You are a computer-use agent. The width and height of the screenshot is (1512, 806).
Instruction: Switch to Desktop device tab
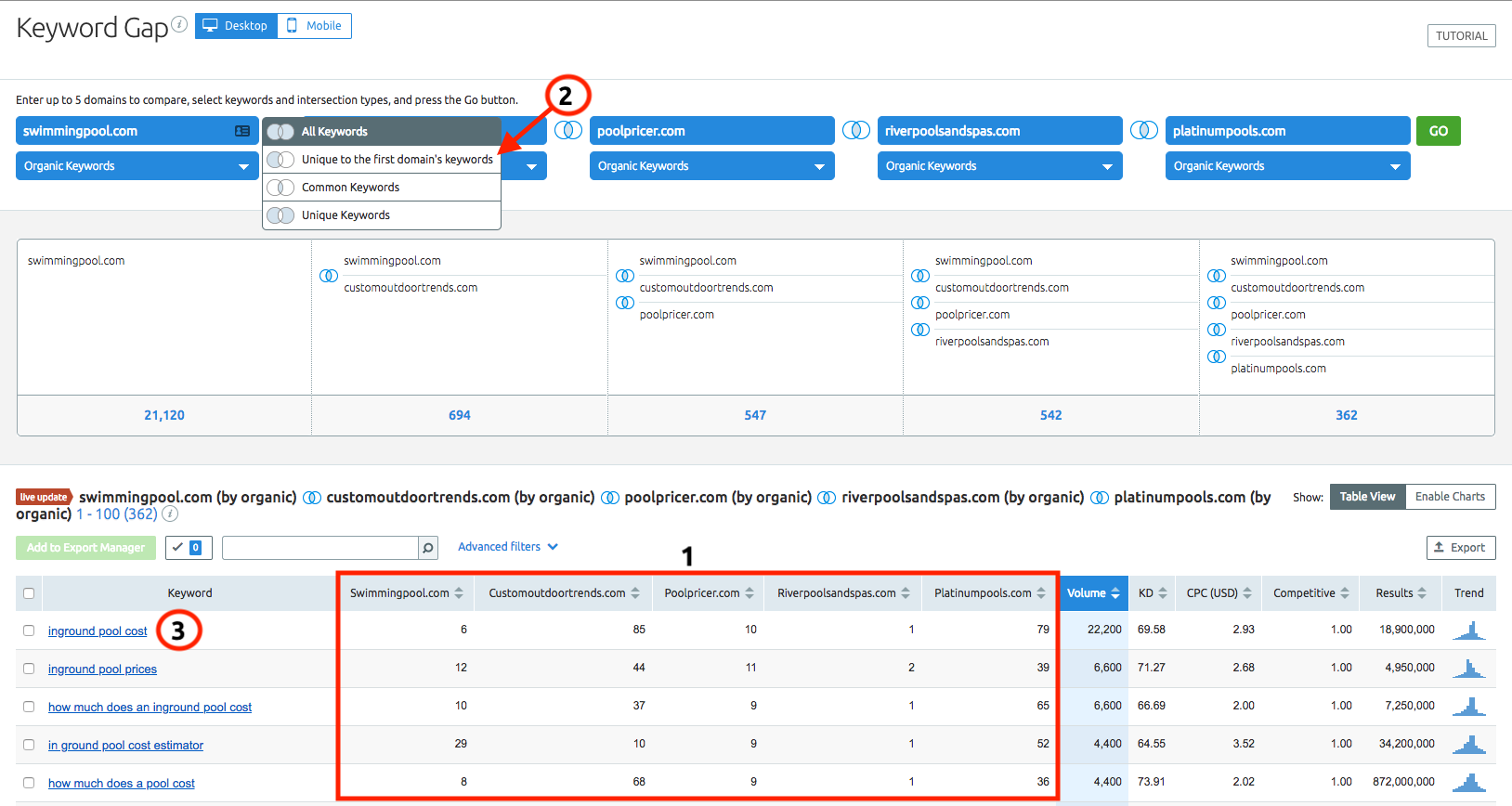click(x=236, y=26)
